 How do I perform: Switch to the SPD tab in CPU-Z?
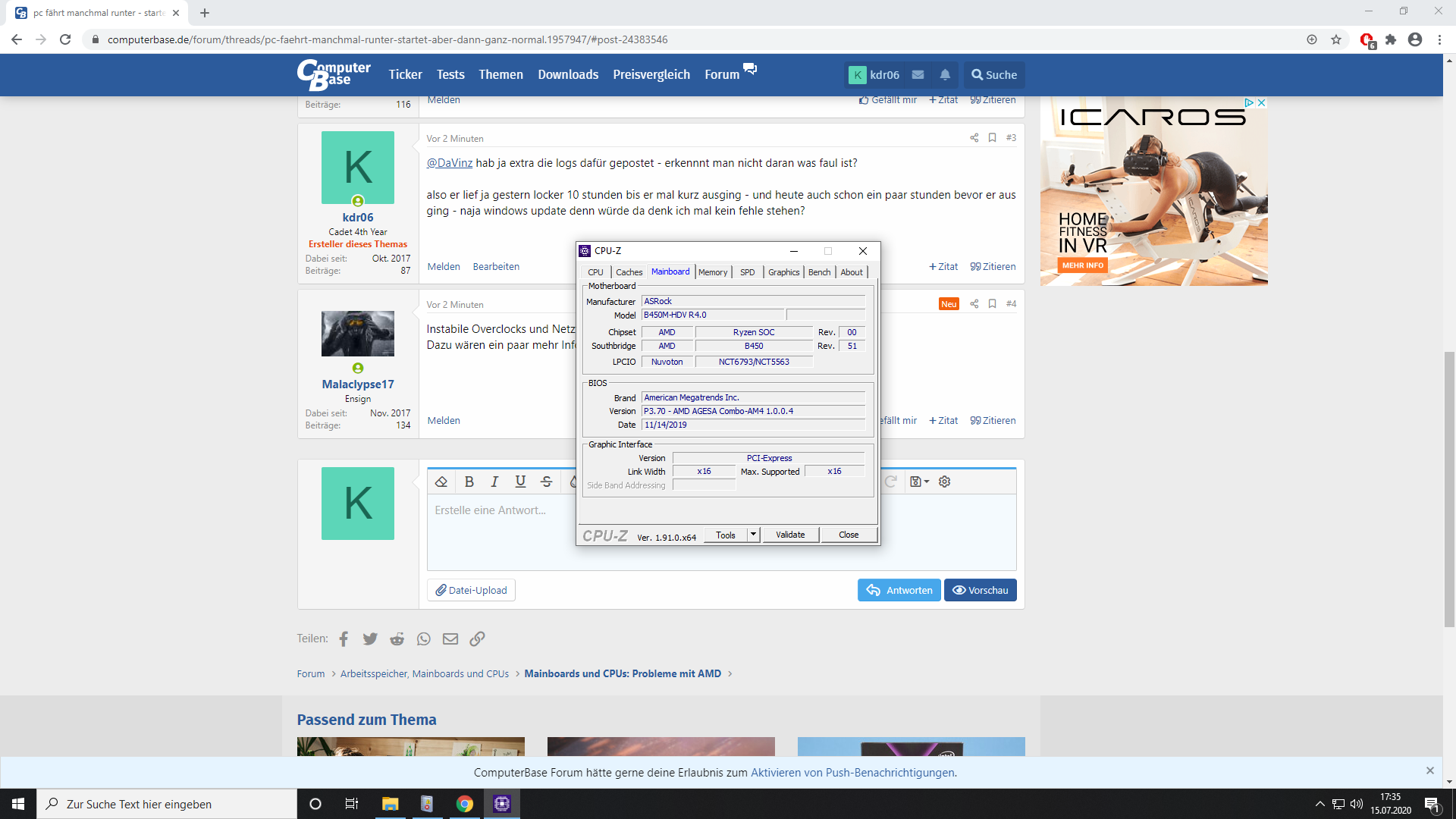[x=748, y=272]
